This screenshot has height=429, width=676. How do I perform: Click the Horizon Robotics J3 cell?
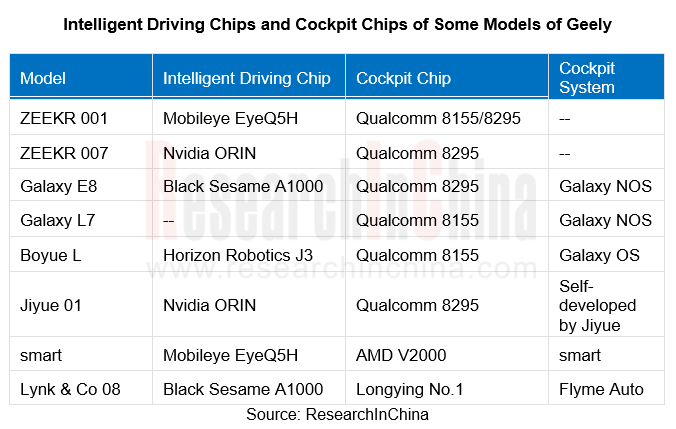tap(249, 255)
